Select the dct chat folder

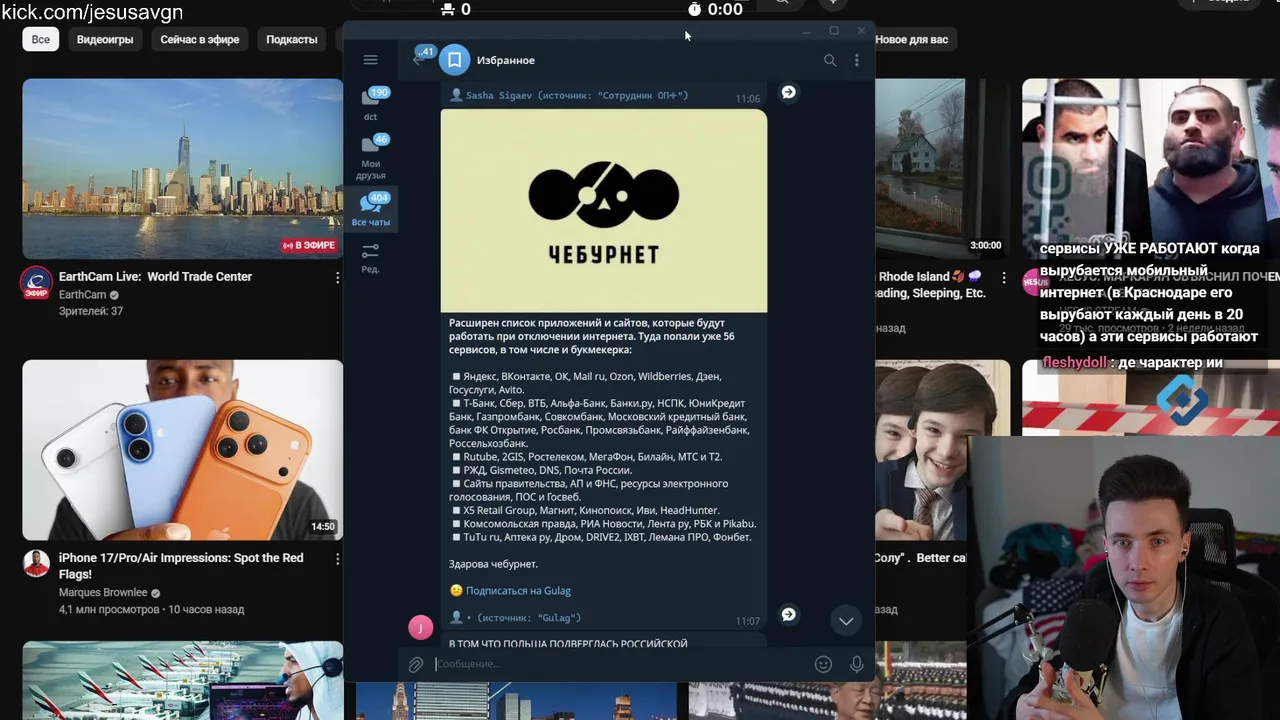370,104
